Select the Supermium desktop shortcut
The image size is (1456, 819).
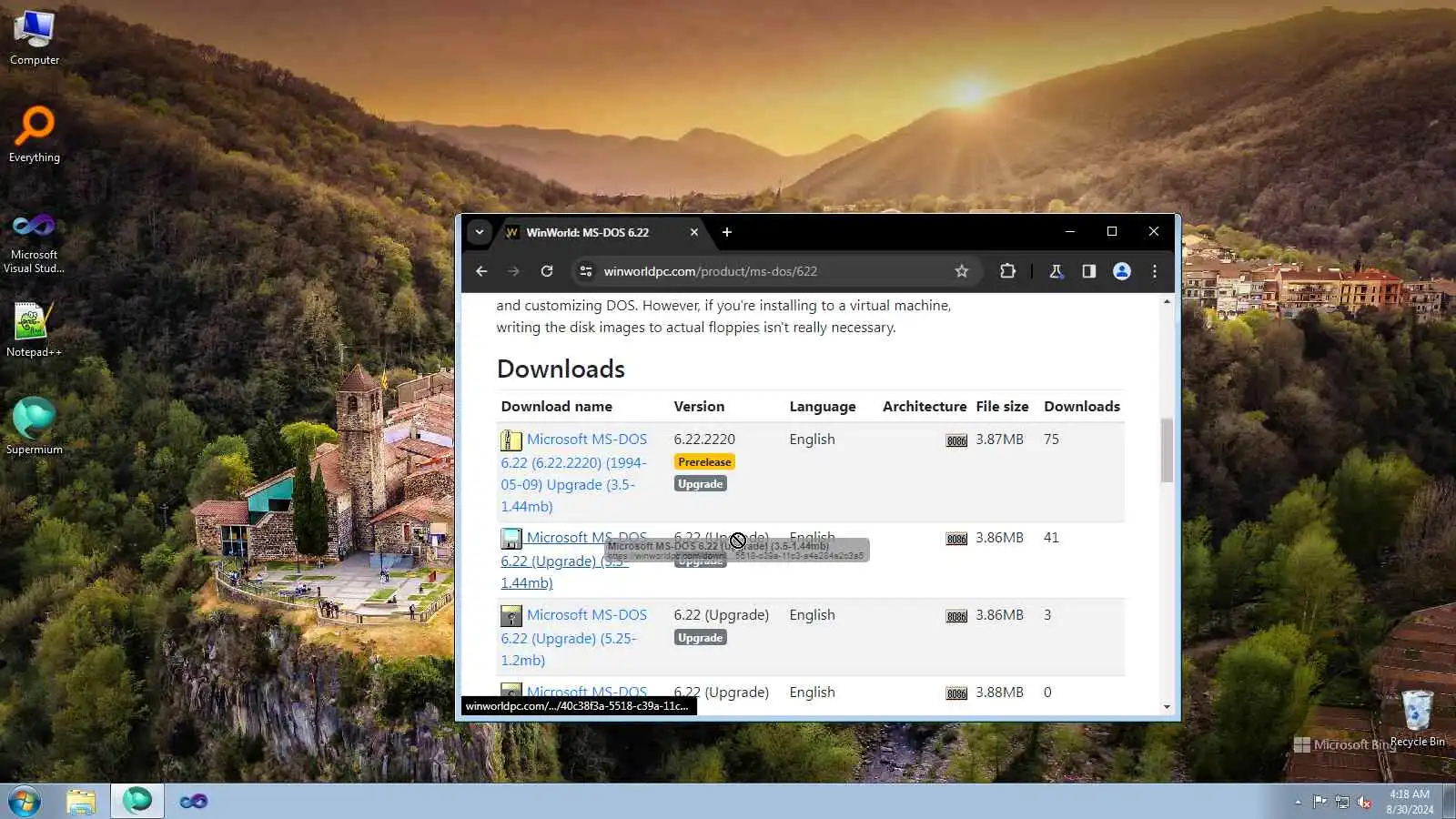[x=35, y=426]
